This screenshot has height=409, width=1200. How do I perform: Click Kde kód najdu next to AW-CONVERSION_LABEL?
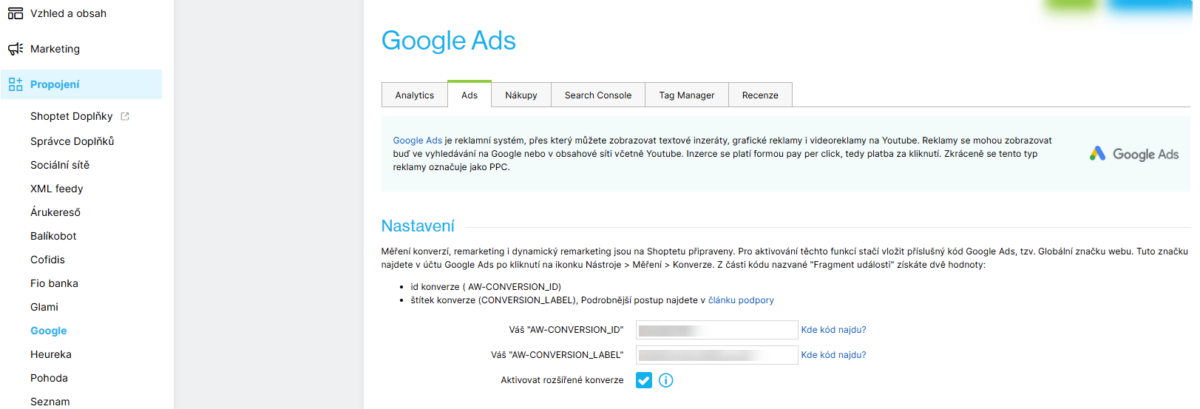click(834, 354)
